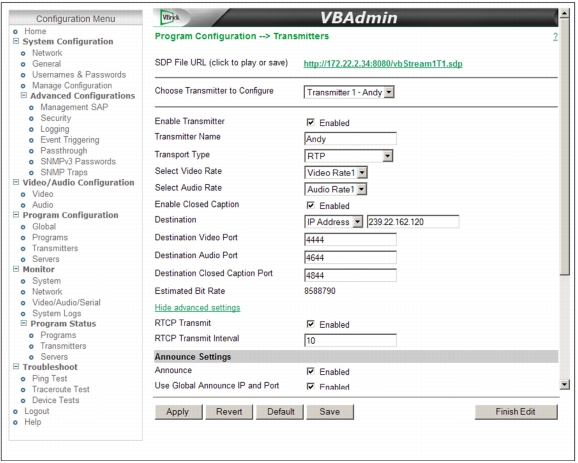Screen dimensions: 578x463
Task: Uncheck the Enable Transmitter checkbox
Action: [x=311, y=122]
